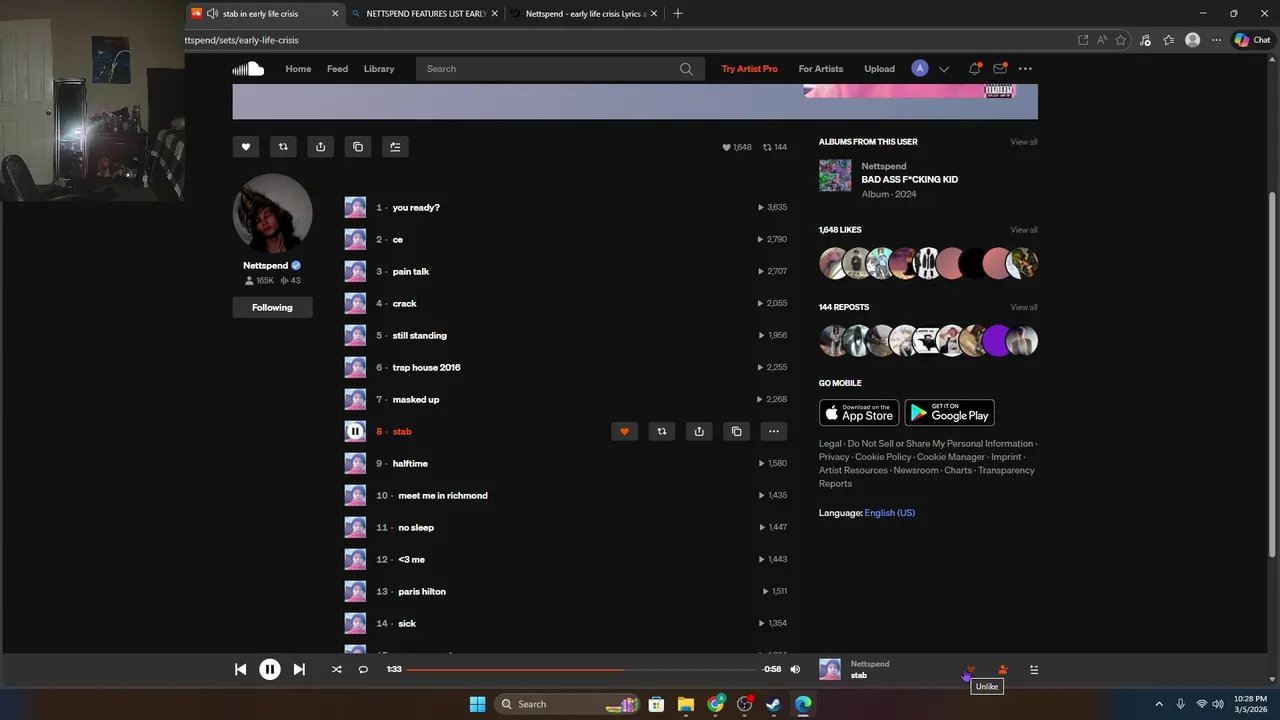Click Try Artist Pro
This screenshot has width=1280, height=720.
(x=749, y=69)
